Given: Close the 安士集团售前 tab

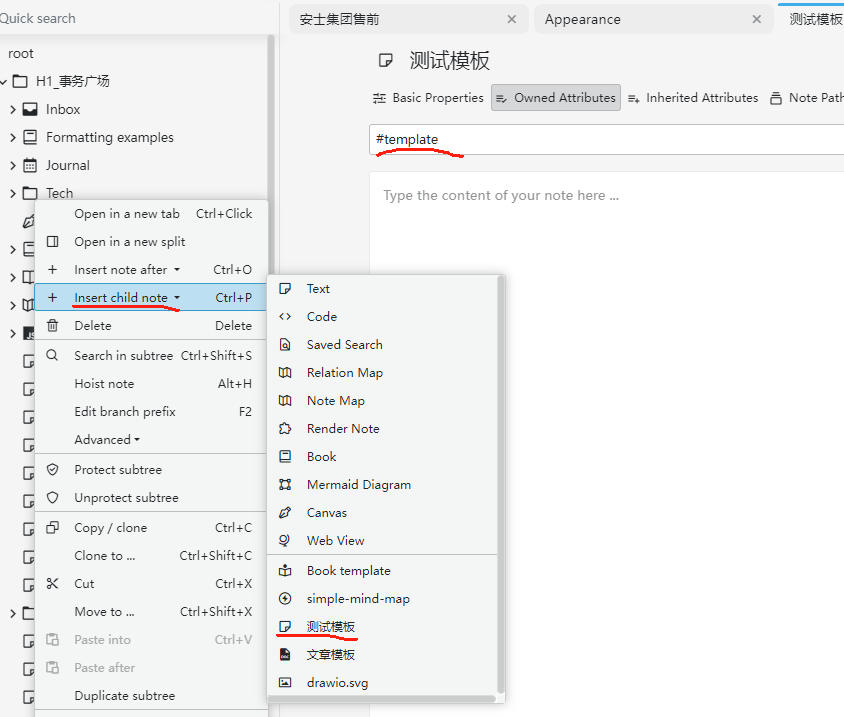Looking at the screenshot, I should (512, 19).
